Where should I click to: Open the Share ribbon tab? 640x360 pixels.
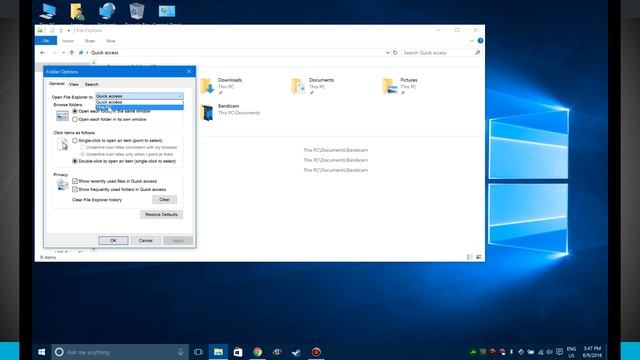click(x=90, y=41)
